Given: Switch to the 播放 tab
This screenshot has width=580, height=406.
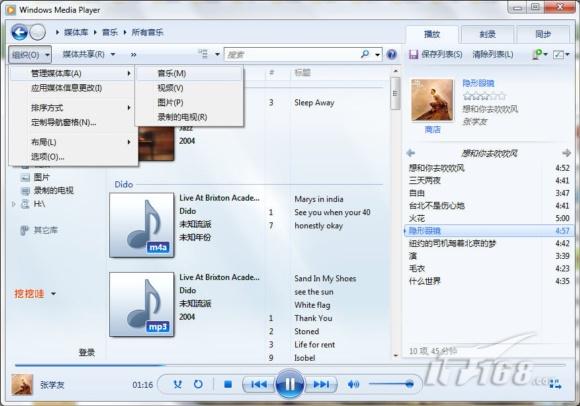Looking at the screenshot, I should pyautogui.click(x=432, y=34).
